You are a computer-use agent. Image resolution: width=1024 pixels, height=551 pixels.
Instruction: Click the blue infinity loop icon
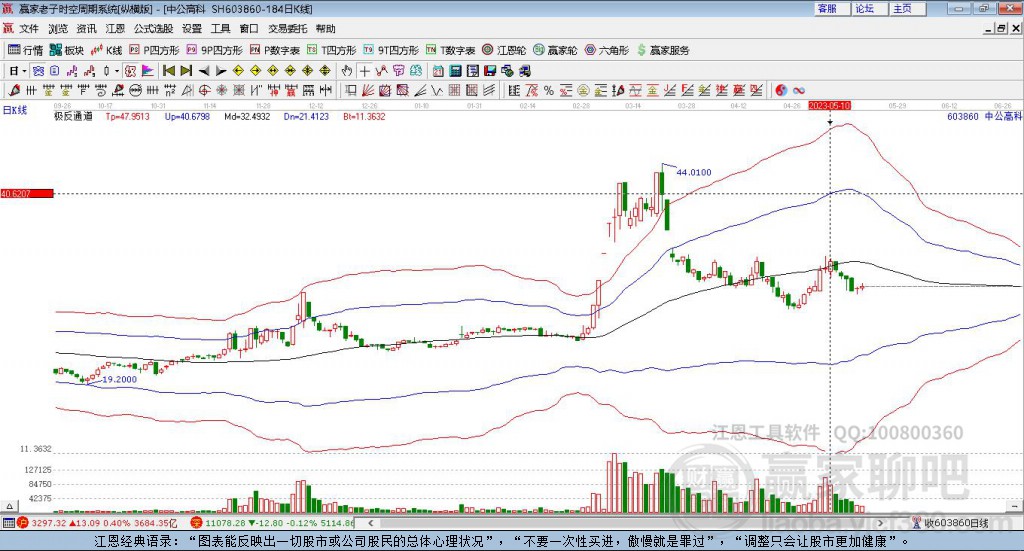click(798, 91)
